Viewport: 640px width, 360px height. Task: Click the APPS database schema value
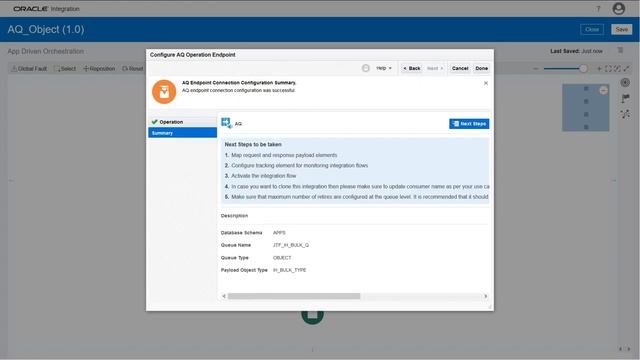click(279, 233)
